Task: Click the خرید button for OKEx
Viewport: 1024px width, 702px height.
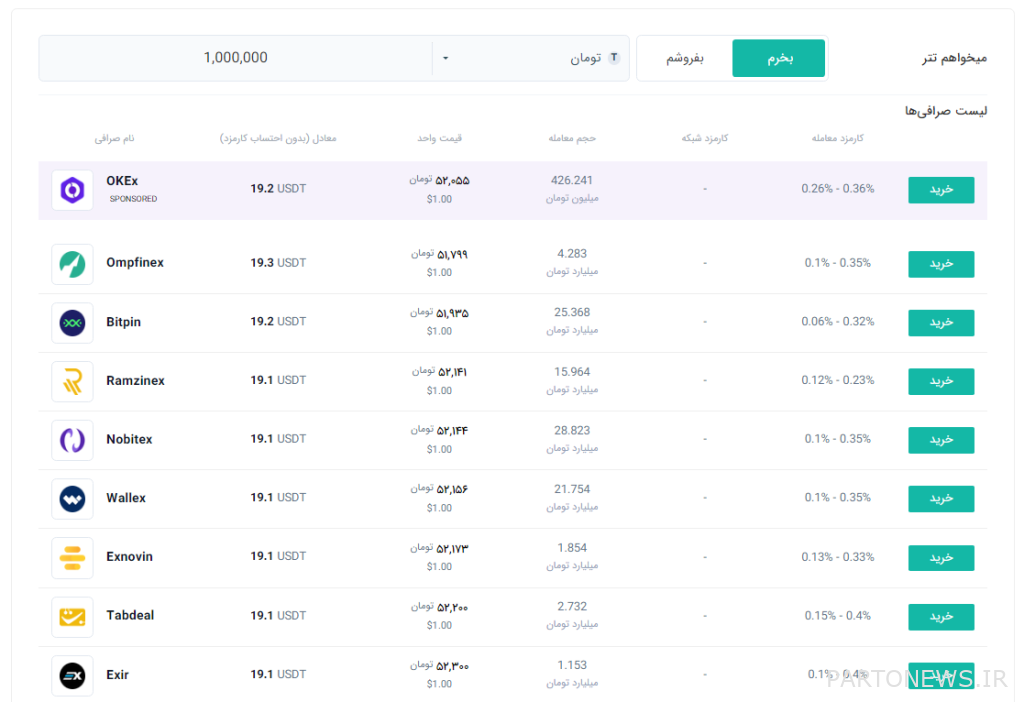Action: click(941, 190)
